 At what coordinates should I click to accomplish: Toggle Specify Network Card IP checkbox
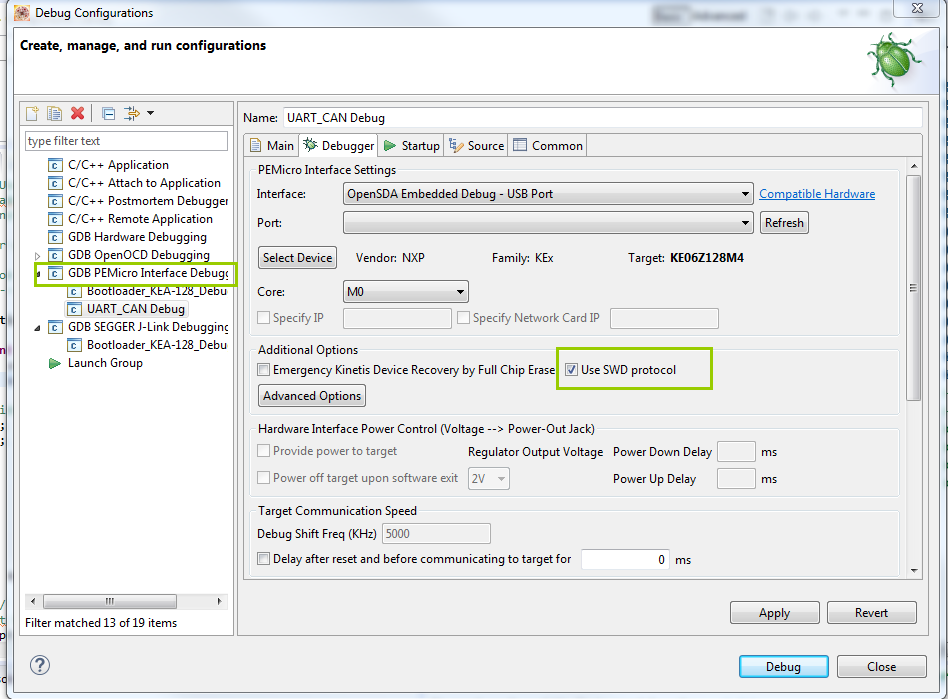tap(464, 317)
